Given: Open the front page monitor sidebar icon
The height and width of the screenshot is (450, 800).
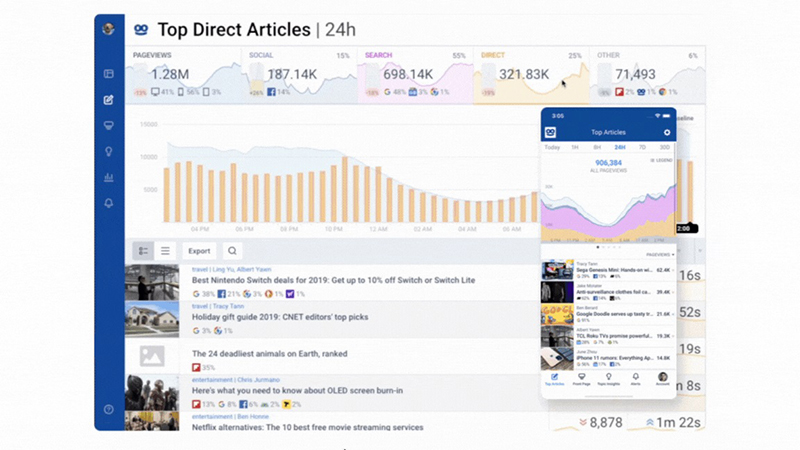Looking at the screenshot, I should [108, 125].
